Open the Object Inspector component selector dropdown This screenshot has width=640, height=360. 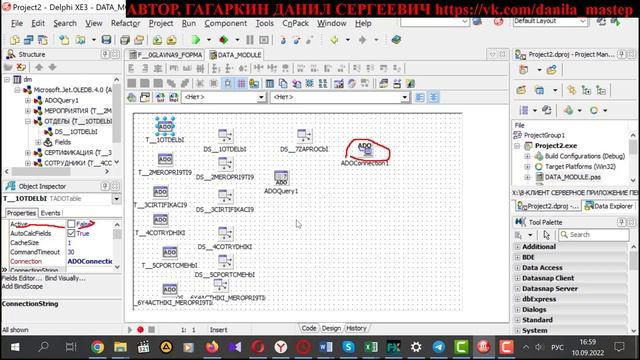click(116, 199)
